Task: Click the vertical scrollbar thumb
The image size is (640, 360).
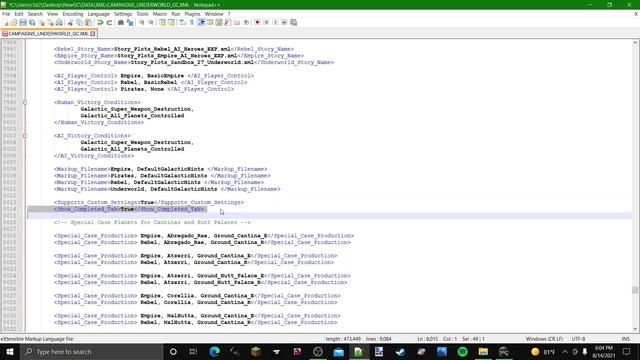Action: tap(635, 290)
